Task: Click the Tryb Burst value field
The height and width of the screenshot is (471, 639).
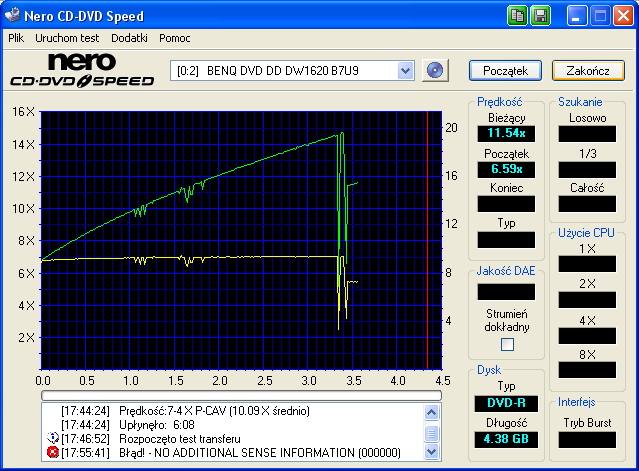Action: pyautogui.click(x=587, y=440)
